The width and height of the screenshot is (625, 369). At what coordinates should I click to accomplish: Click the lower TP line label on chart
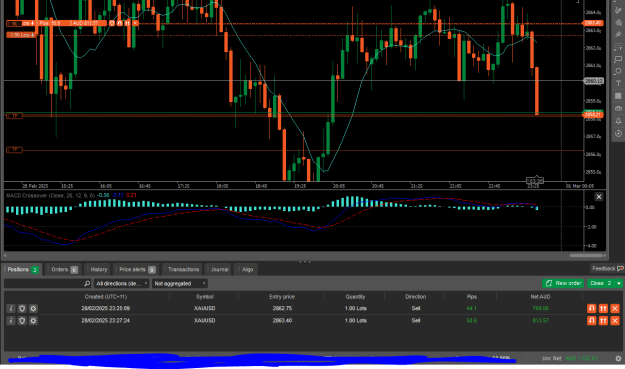pyautogui.click(x=14, y=150)
